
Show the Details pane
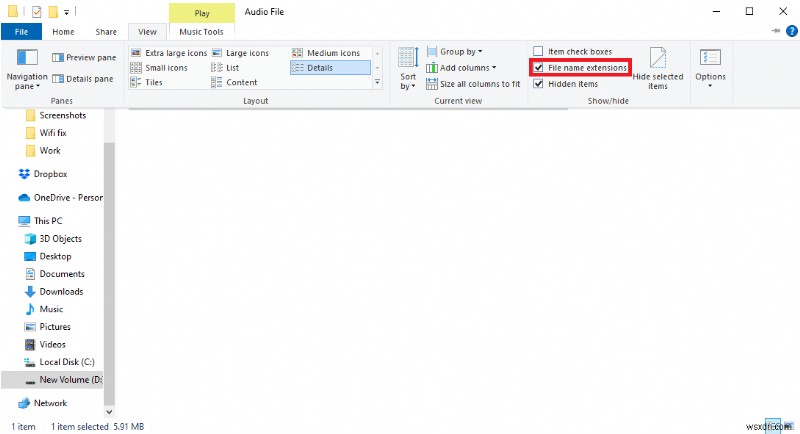[83, 79]
